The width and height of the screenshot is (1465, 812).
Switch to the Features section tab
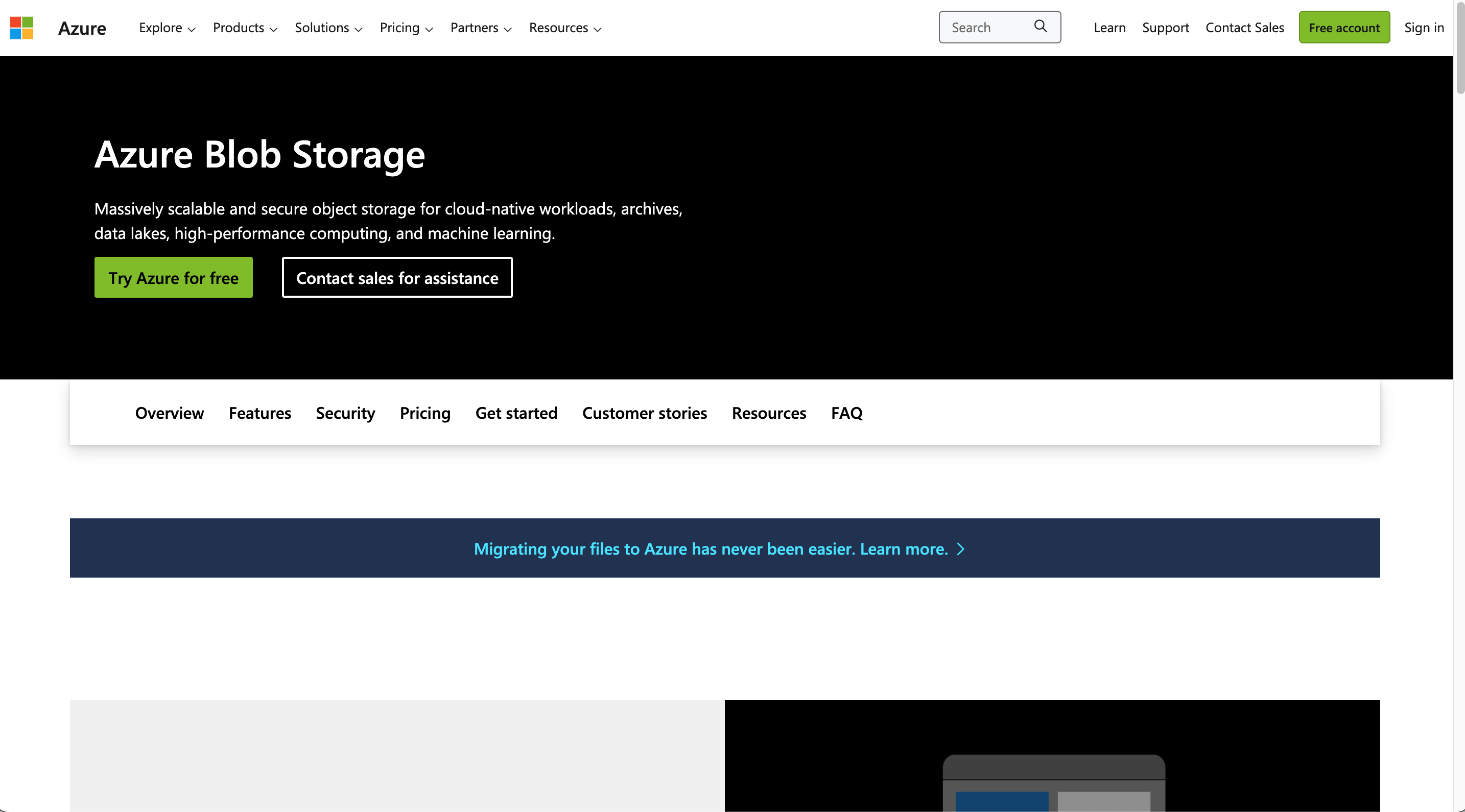(x=260, y=413)
